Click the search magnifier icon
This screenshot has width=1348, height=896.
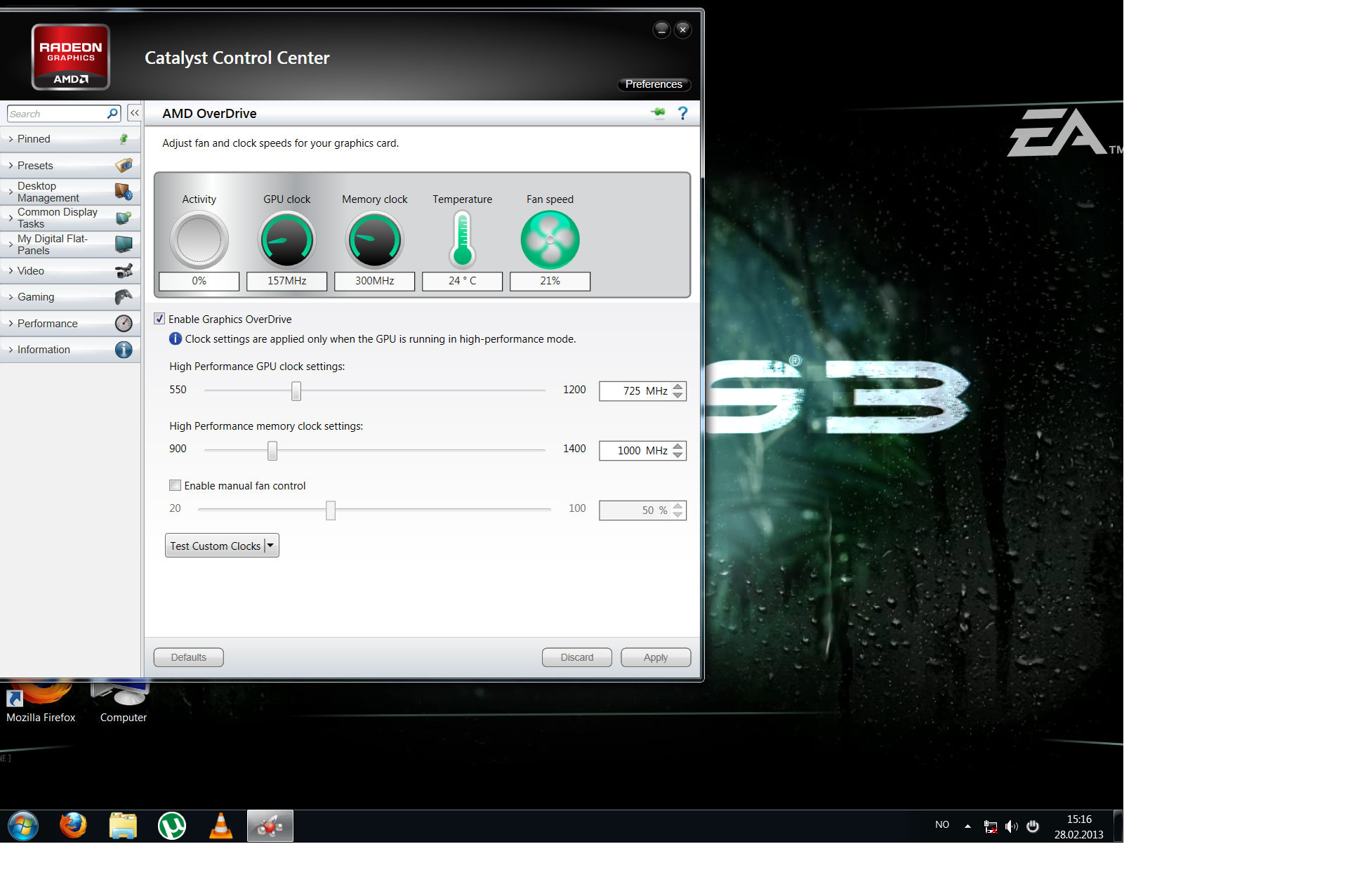[112, 113]
